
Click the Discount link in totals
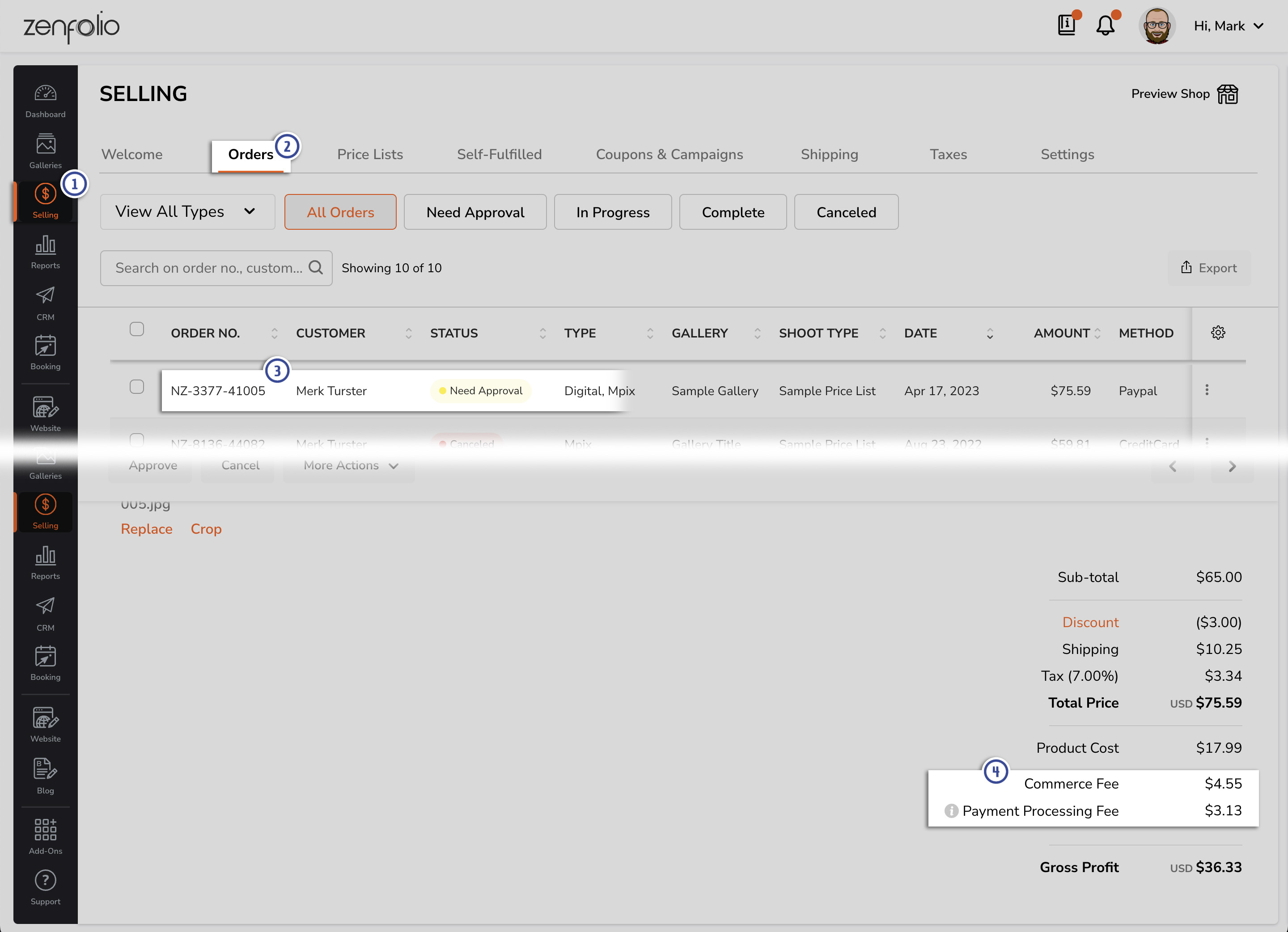[x=1090, y=622]
